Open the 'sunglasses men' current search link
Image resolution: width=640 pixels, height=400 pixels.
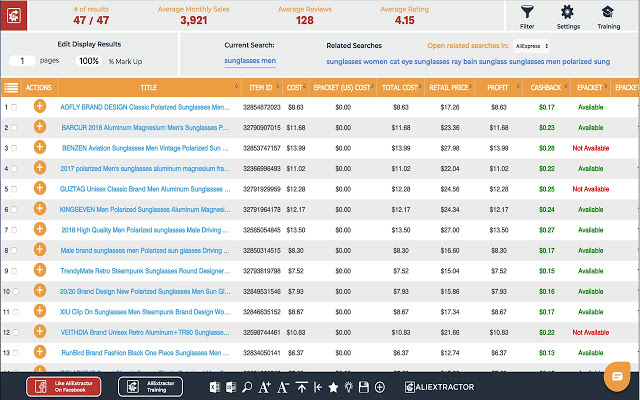pyautogui.click(x=249, y=62)
